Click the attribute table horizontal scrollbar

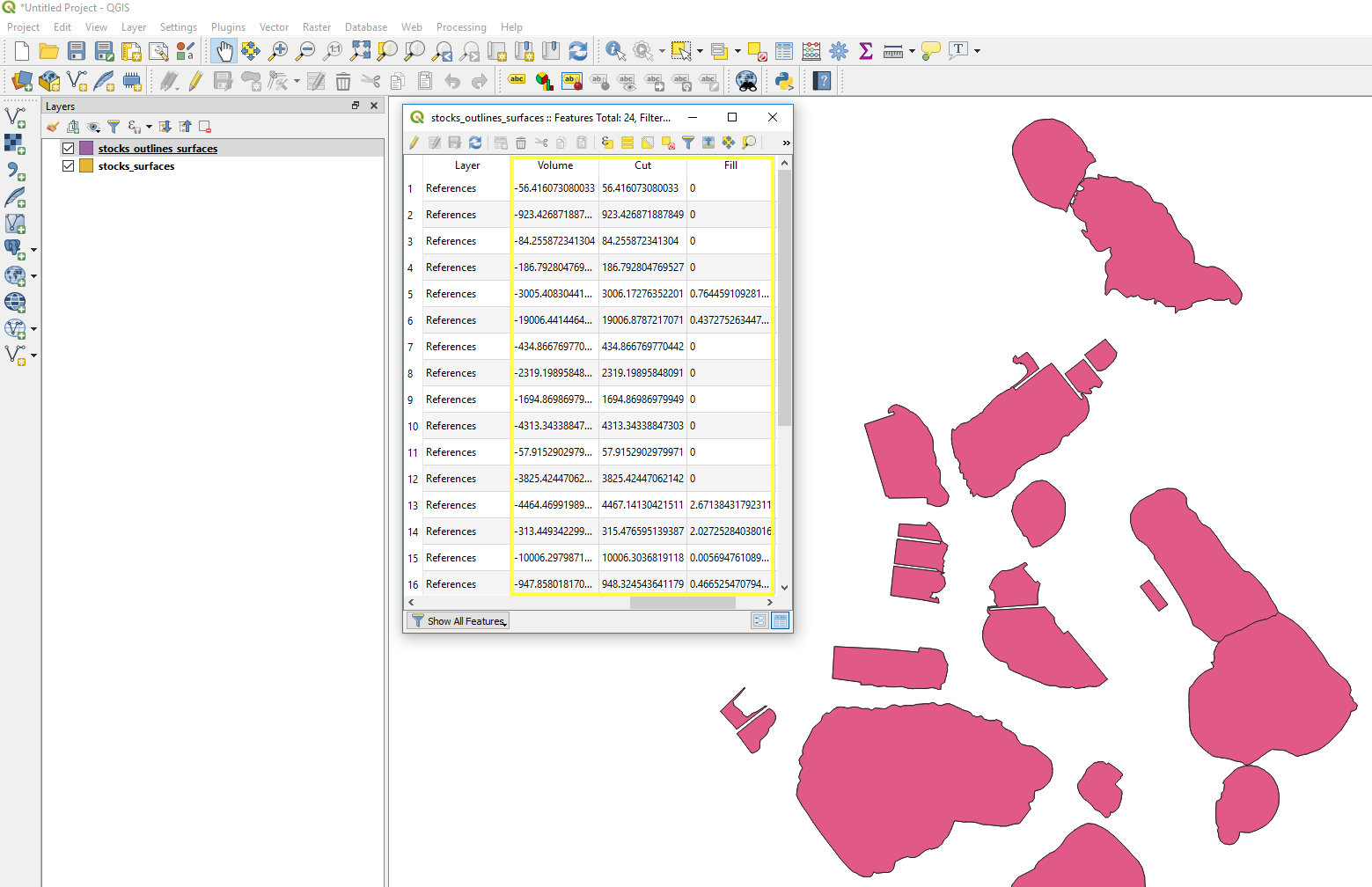point(682,603)
